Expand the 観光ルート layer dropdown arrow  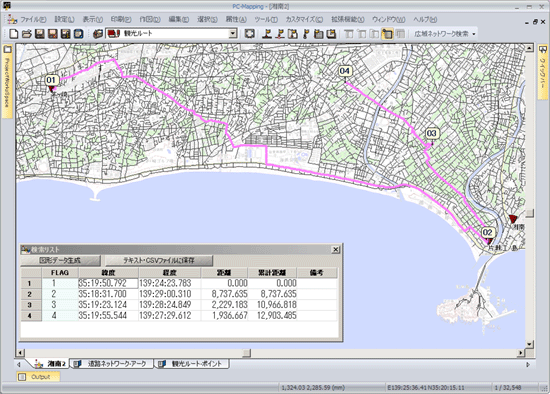[x=233, y=34]
